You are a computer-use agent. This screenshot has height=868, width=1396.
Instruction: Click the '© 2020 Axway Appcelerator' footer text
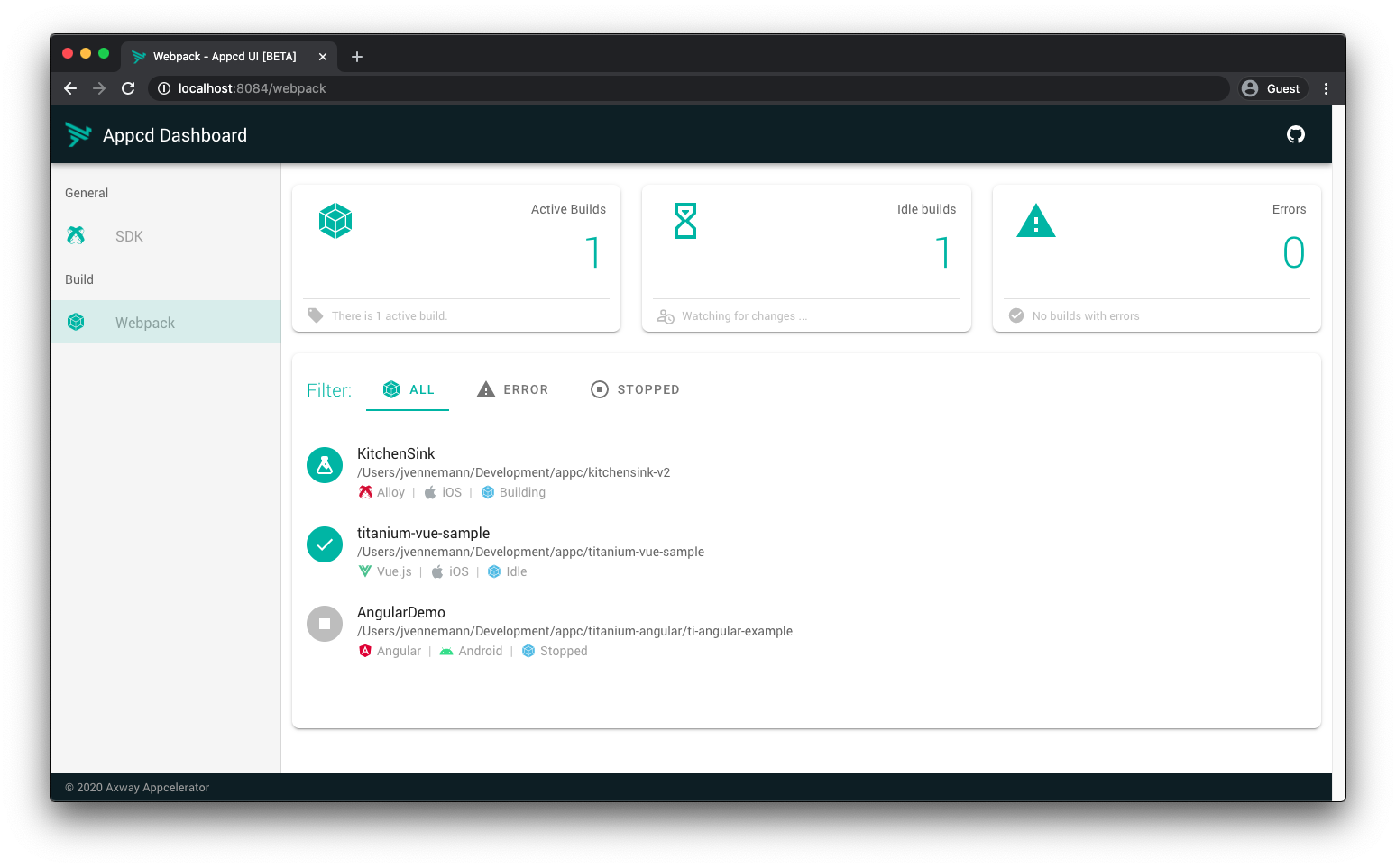[137, 788]
